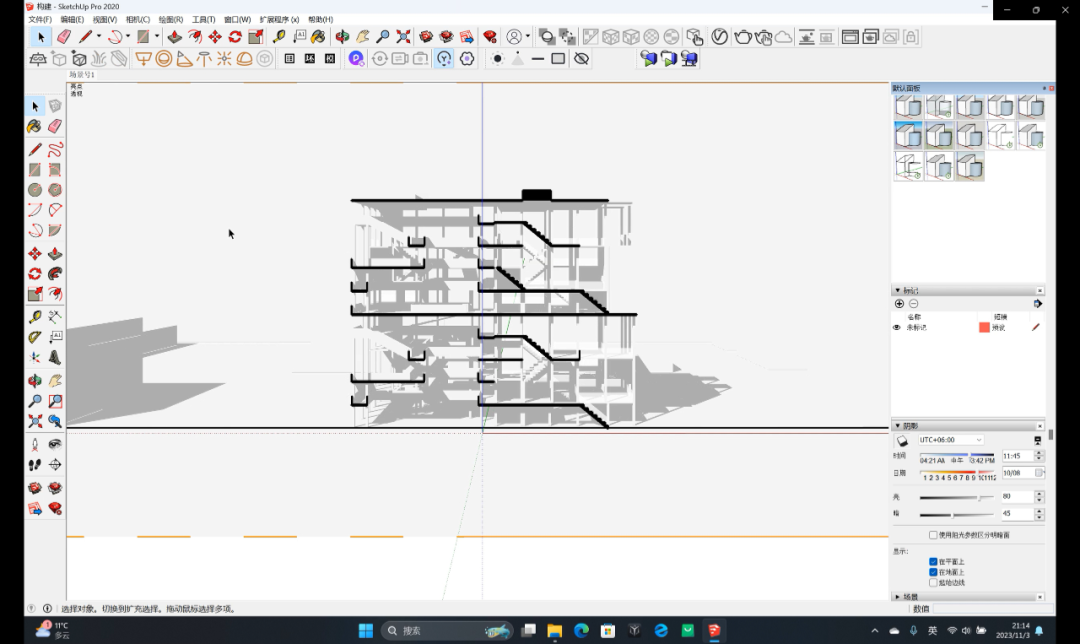Toggle 在平面上 shadow display checkbox
The height and width of the screenshot is (644, 1080).
(933, 562)
